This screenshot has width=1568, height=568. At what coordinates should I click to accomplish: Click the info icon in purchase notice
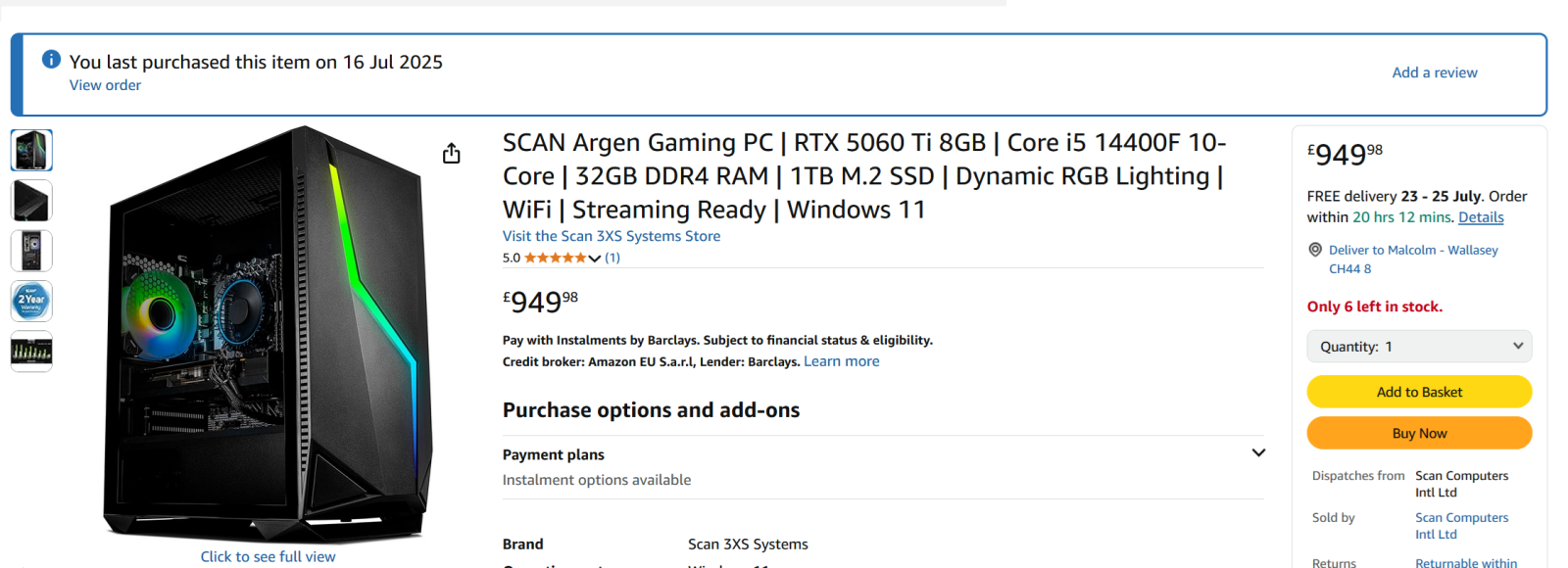coord(51,60)
